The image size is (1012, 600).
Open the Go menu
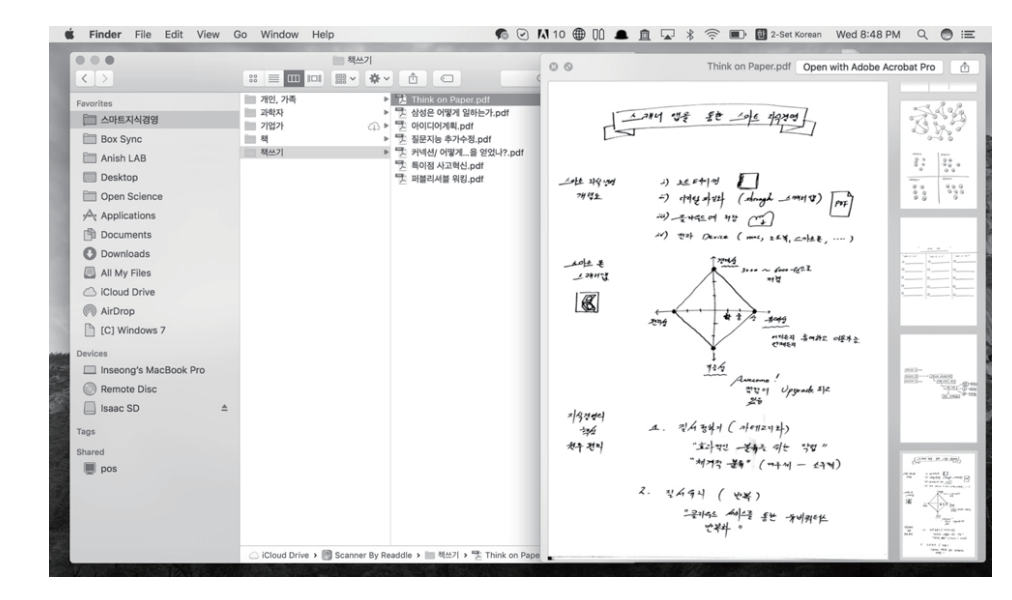(x=240, y=35)
